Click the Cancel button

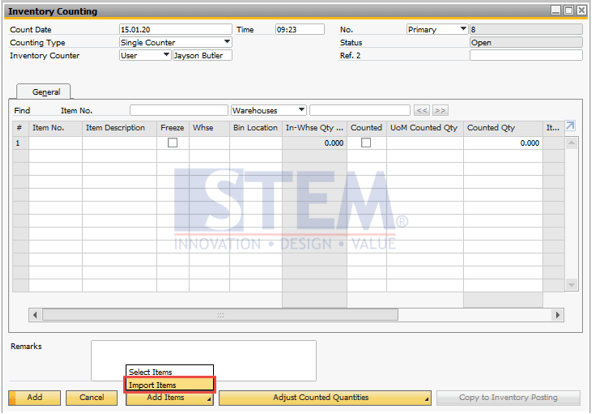tap(92, 398)
